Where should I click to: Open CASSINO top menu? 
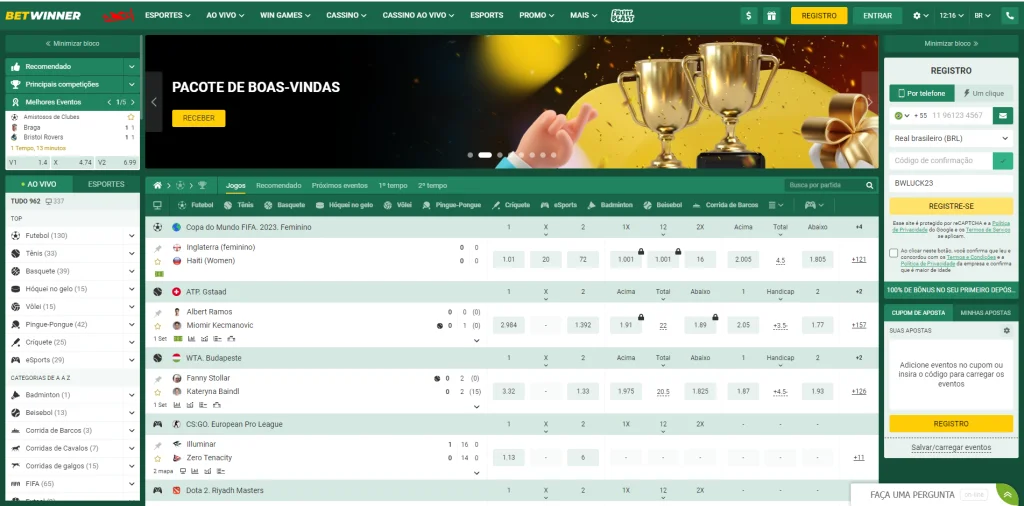(x=346, y=16)
